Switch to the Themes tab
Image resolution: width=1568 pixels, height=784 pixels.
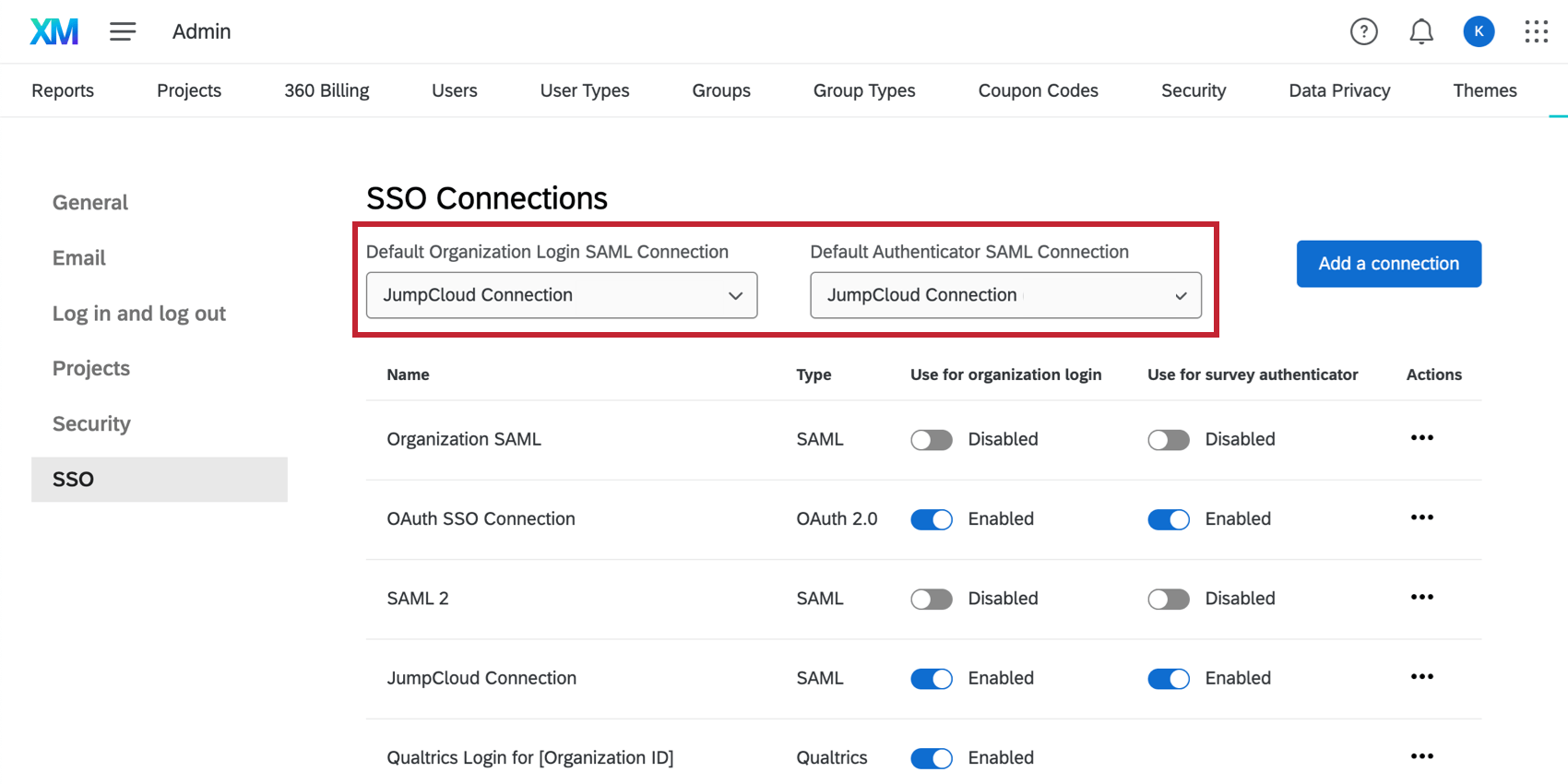[x=1485, y=90]
